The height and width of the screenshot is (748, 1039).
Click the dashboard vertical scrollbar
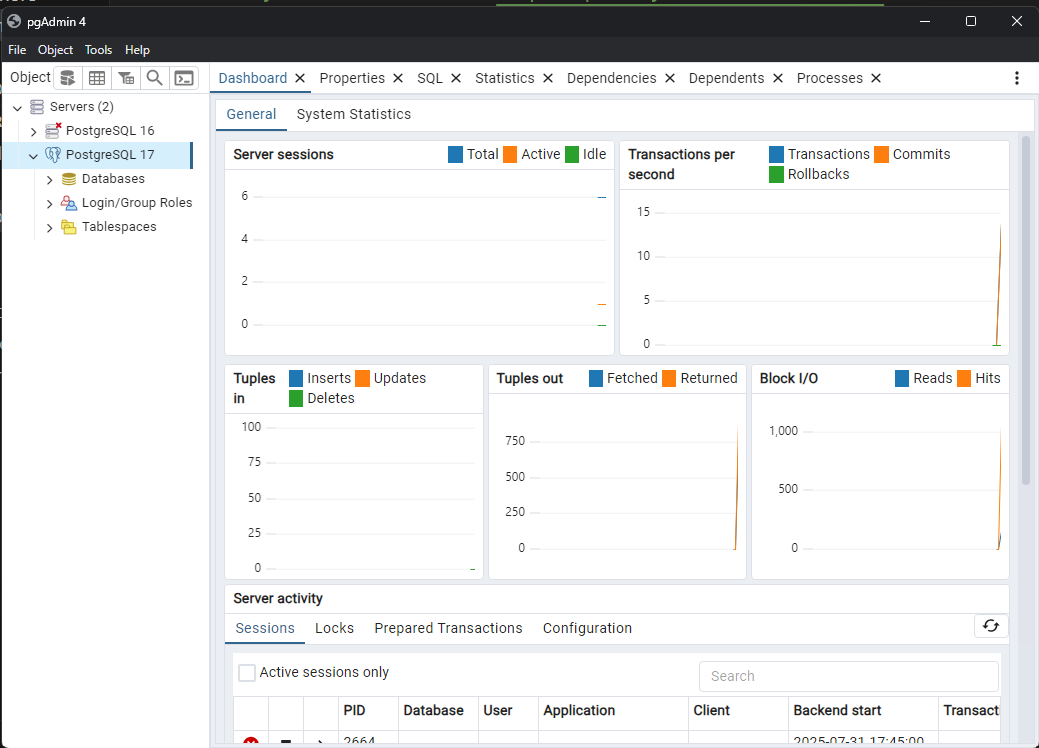pyautogui.click(x=1026, y=310)
